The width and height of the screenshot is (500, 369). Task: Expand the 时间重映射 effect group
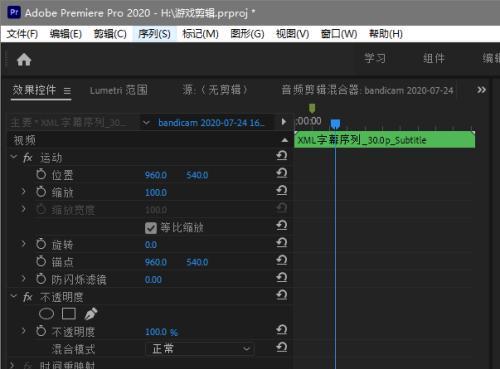(13, 365)
